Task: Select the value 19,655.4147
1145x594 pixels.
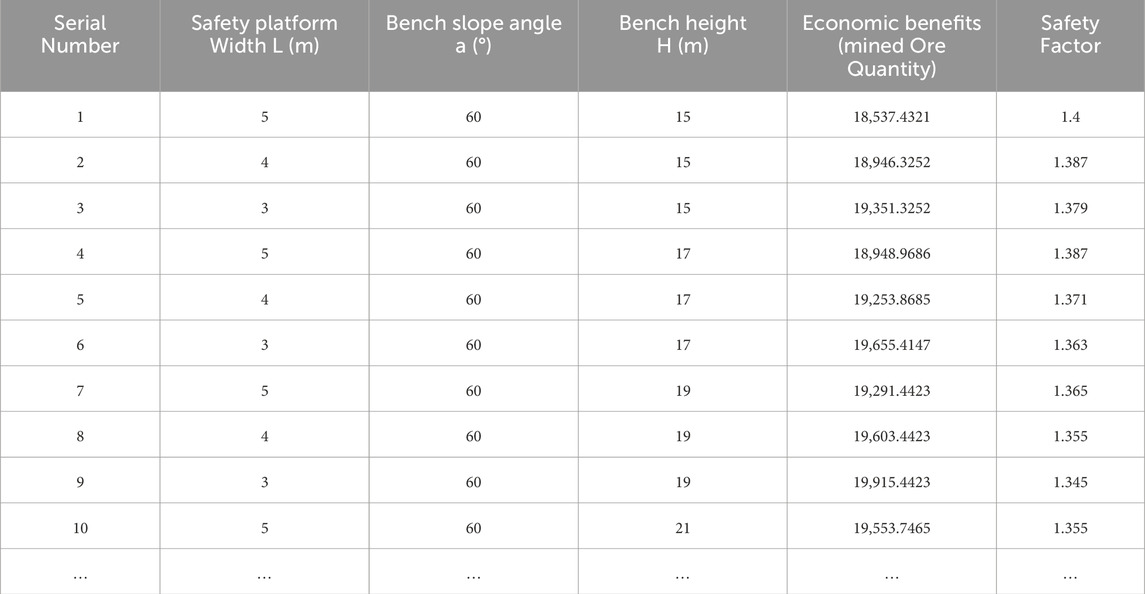Action: coord(891,345)
